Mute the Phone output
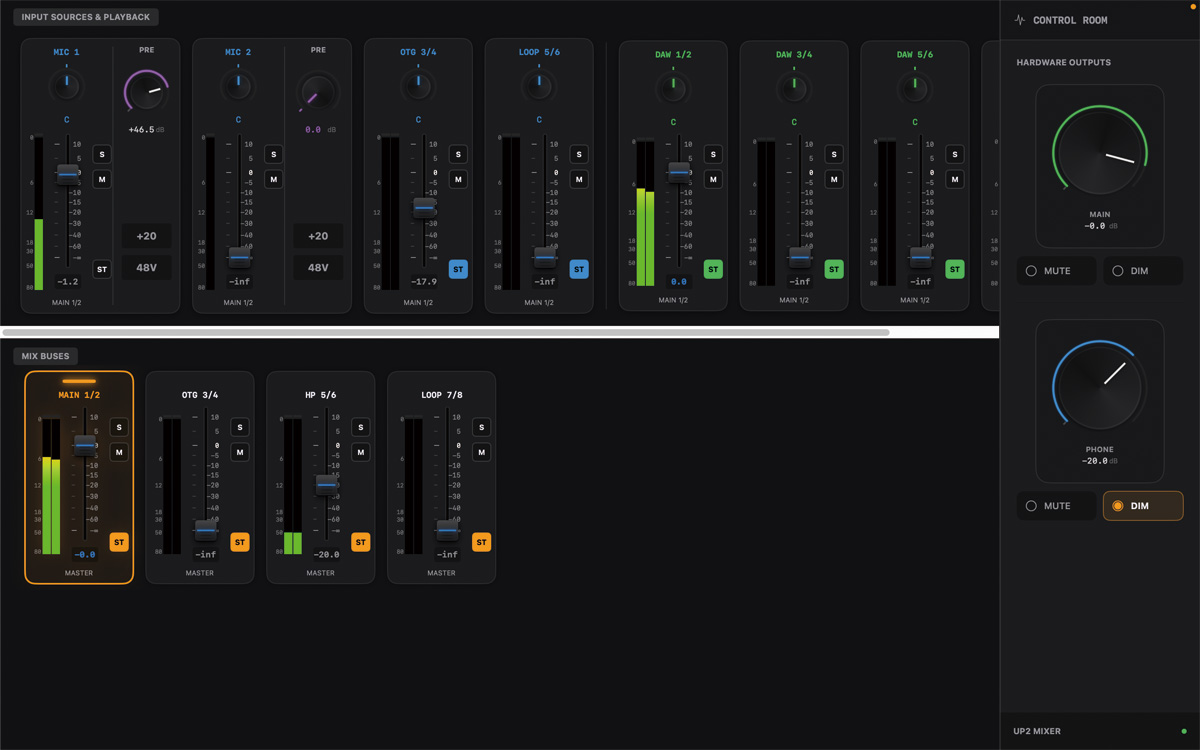The image size is (1200, 750). click(1057, 506)
